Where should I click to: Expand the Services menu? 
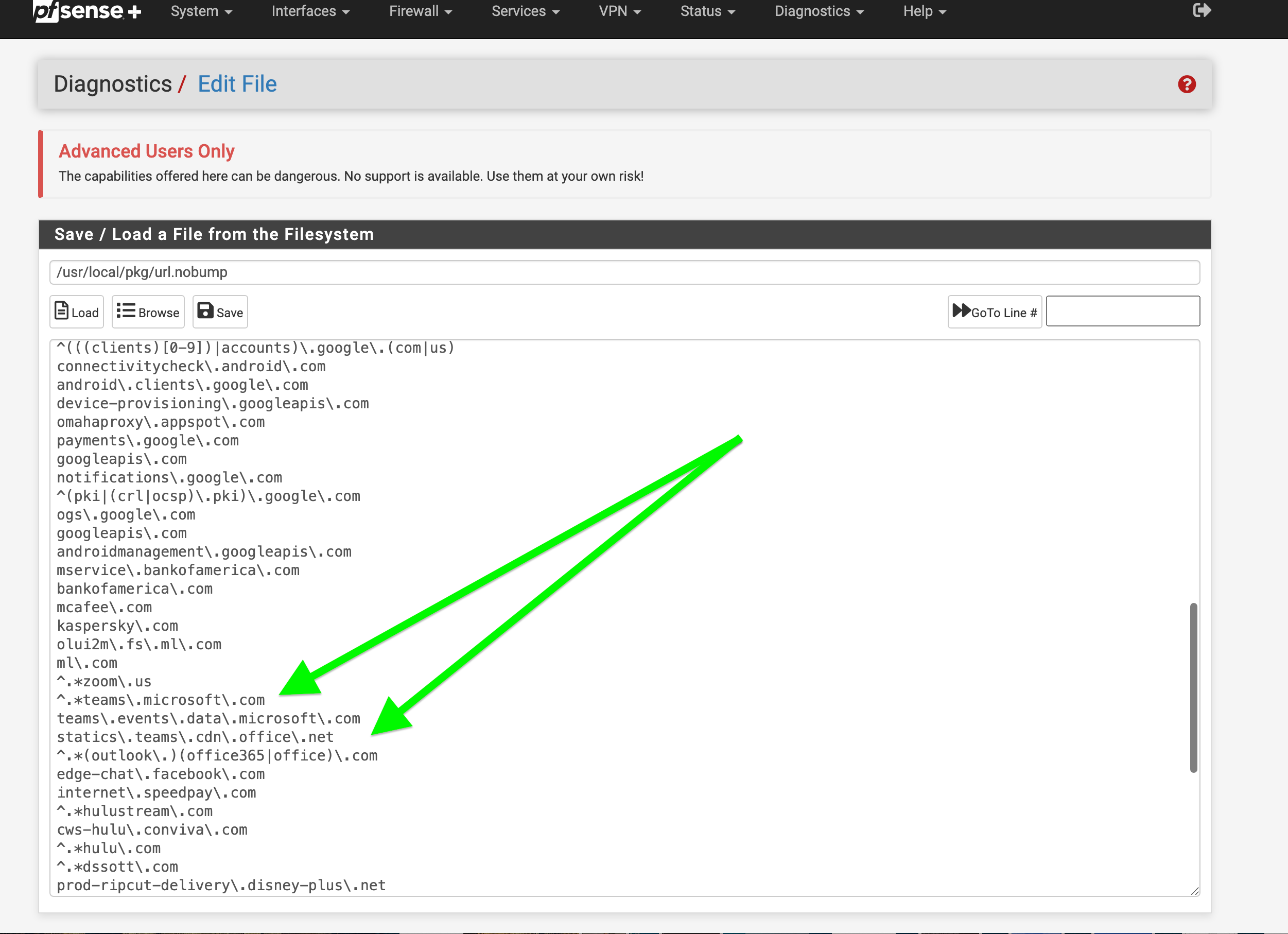tap(525, 11)
